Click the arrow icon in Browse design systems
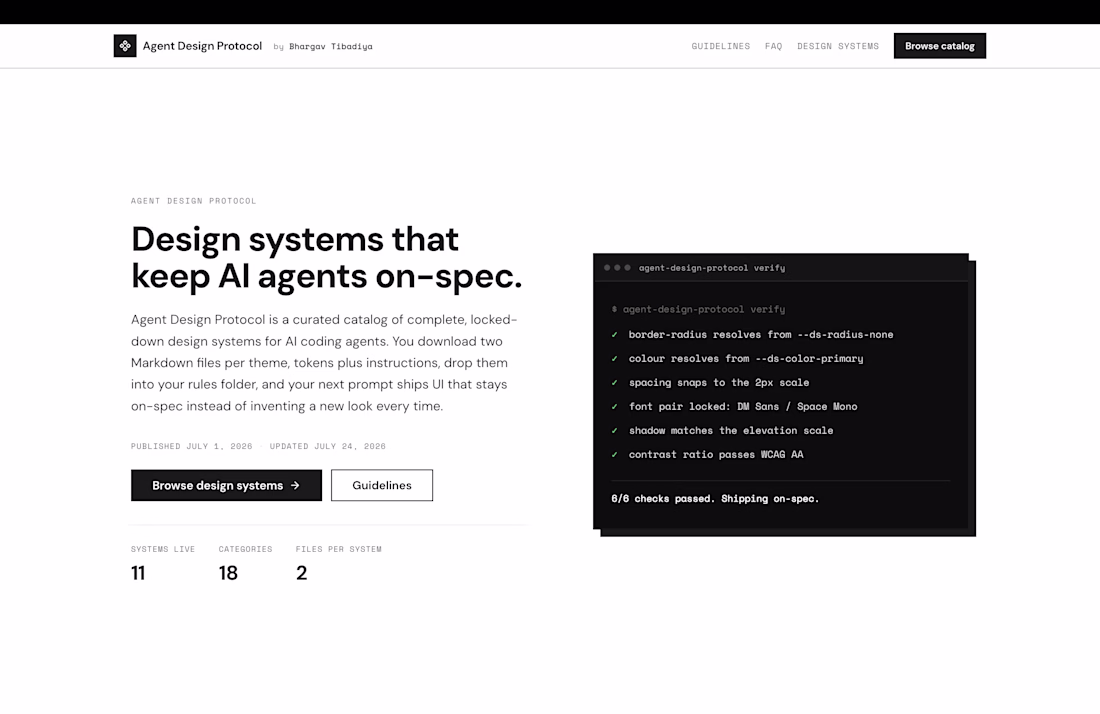 click(x=295, y=485)
